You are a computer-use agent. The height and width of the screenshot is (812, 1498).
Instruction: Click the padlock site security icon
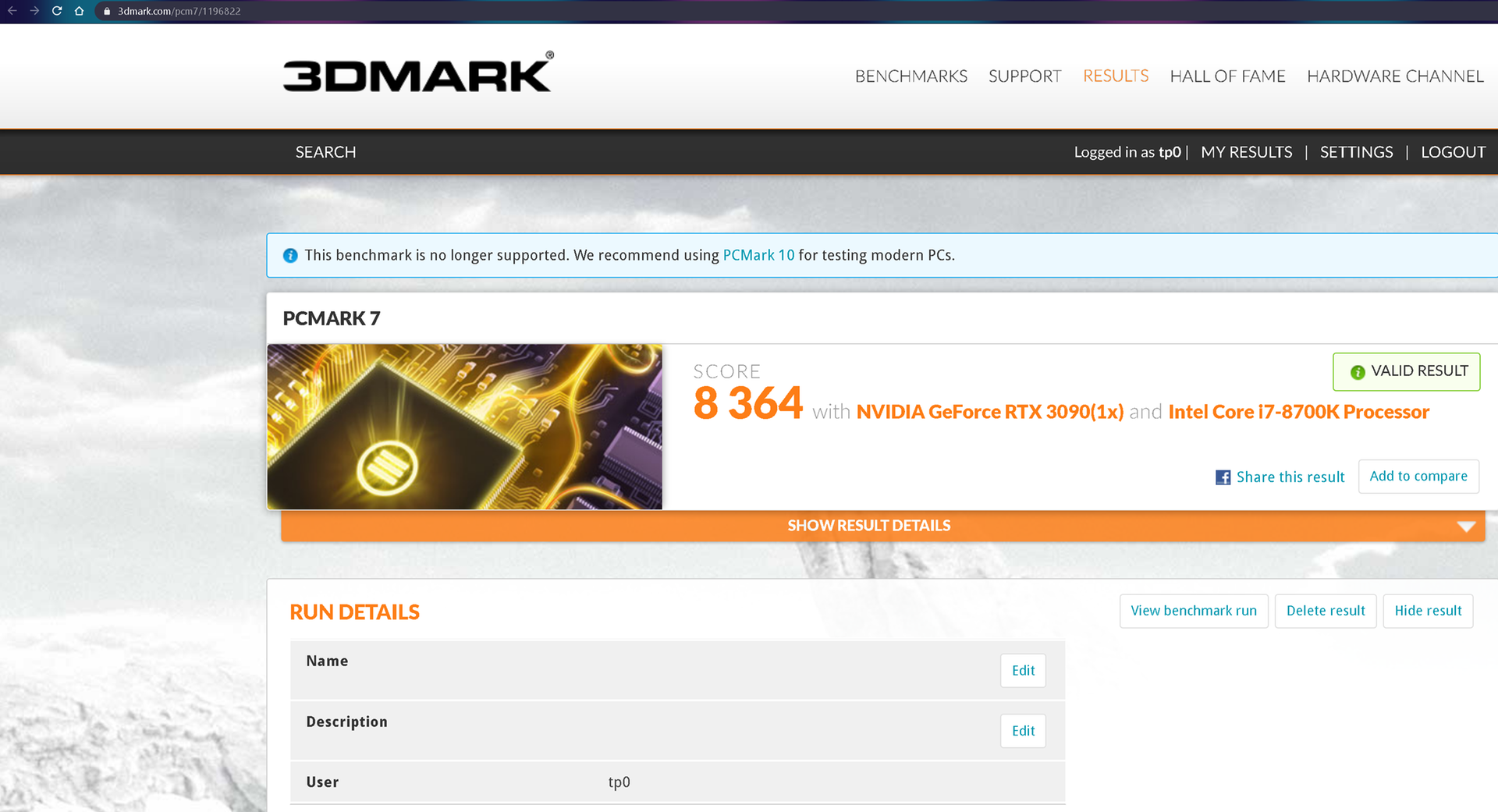point(108,11)
